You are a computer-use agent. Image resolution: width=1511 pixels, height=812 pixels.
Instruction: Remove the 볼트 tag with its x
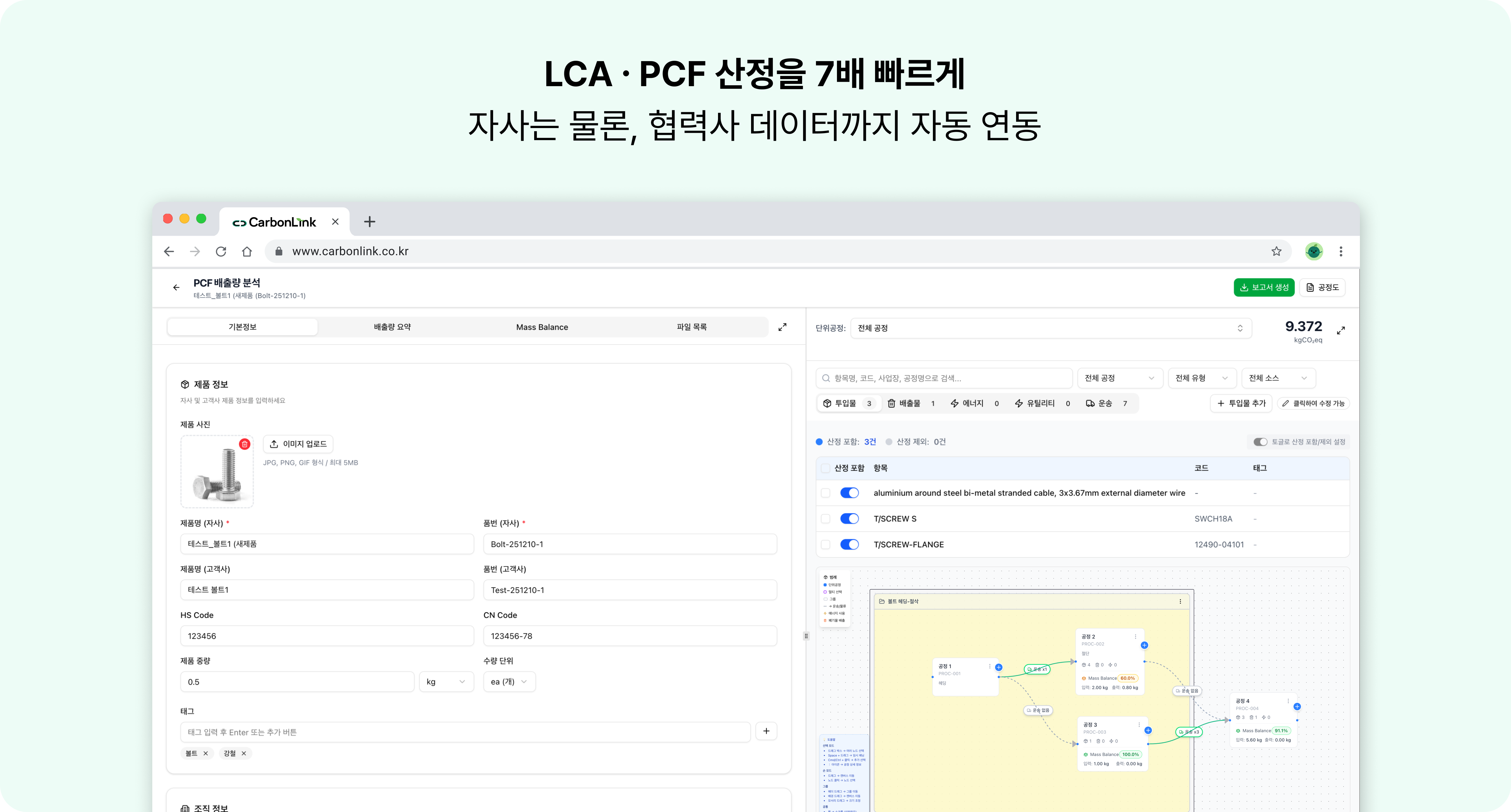click(x=205, y=753)
